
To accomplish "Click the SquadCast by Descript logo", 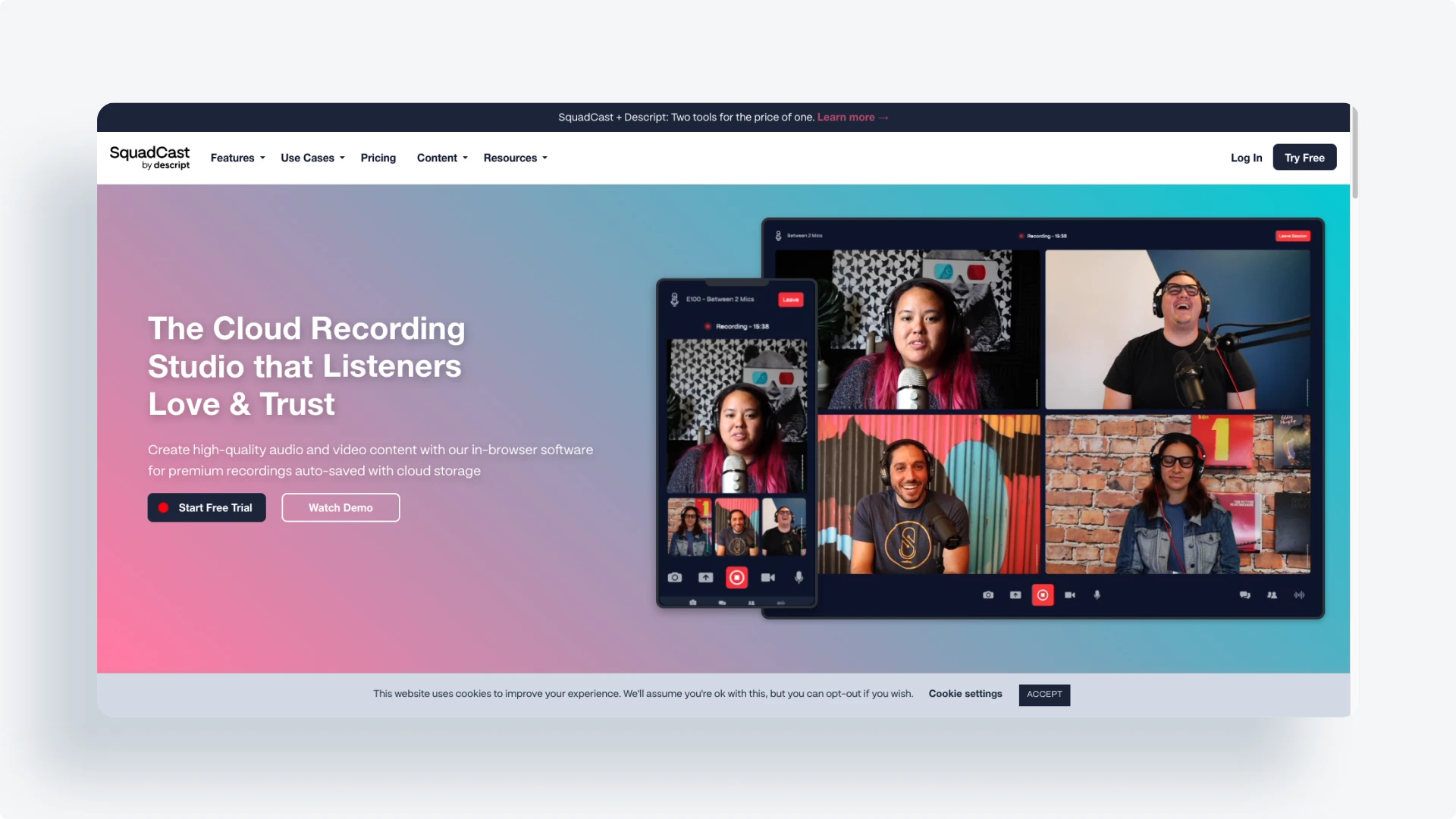I will pos(149,157).
